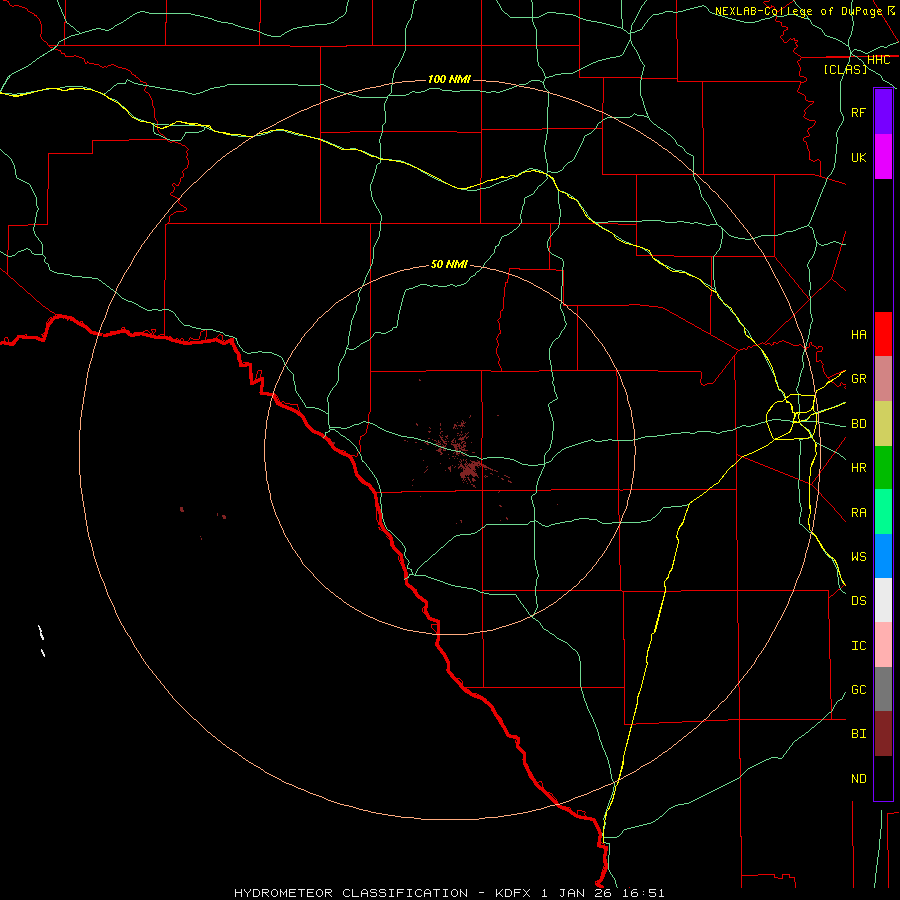900x900 pixels.
Task: Click the magenta UK color swatch
Action: (x=883, y=157)
